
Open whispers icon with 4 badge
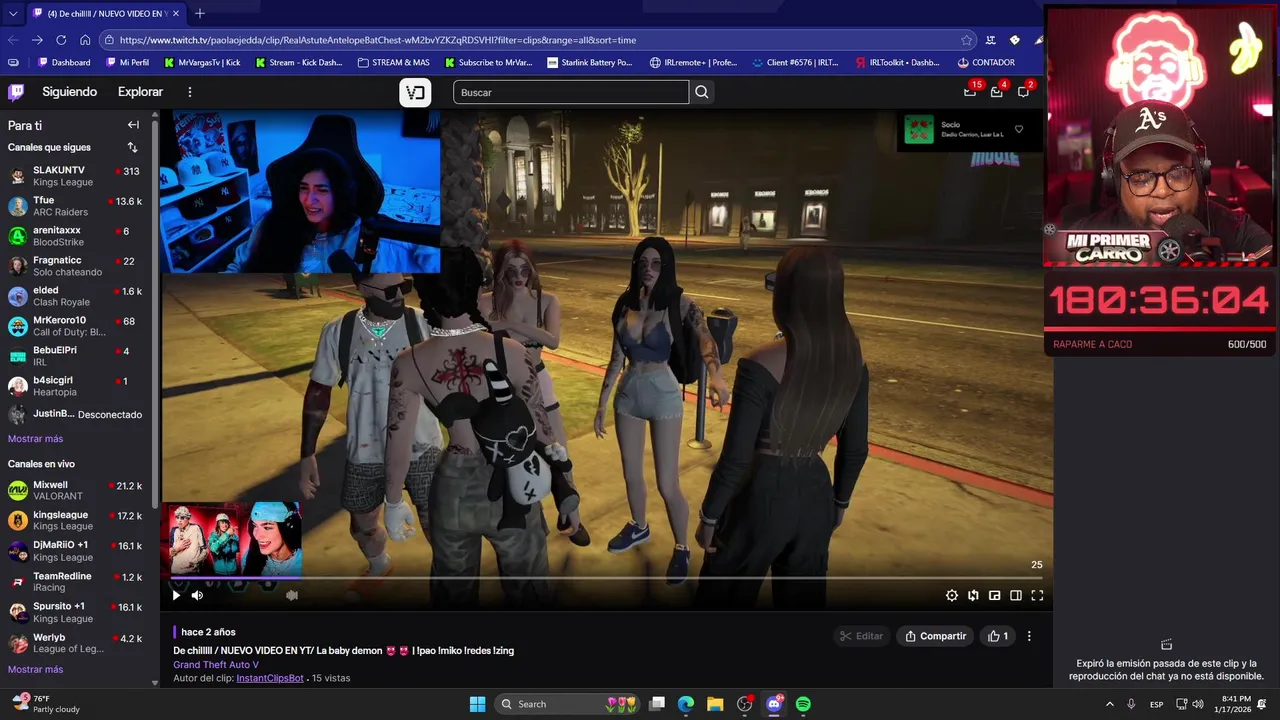pyautogui.click(x=996, y=91)
